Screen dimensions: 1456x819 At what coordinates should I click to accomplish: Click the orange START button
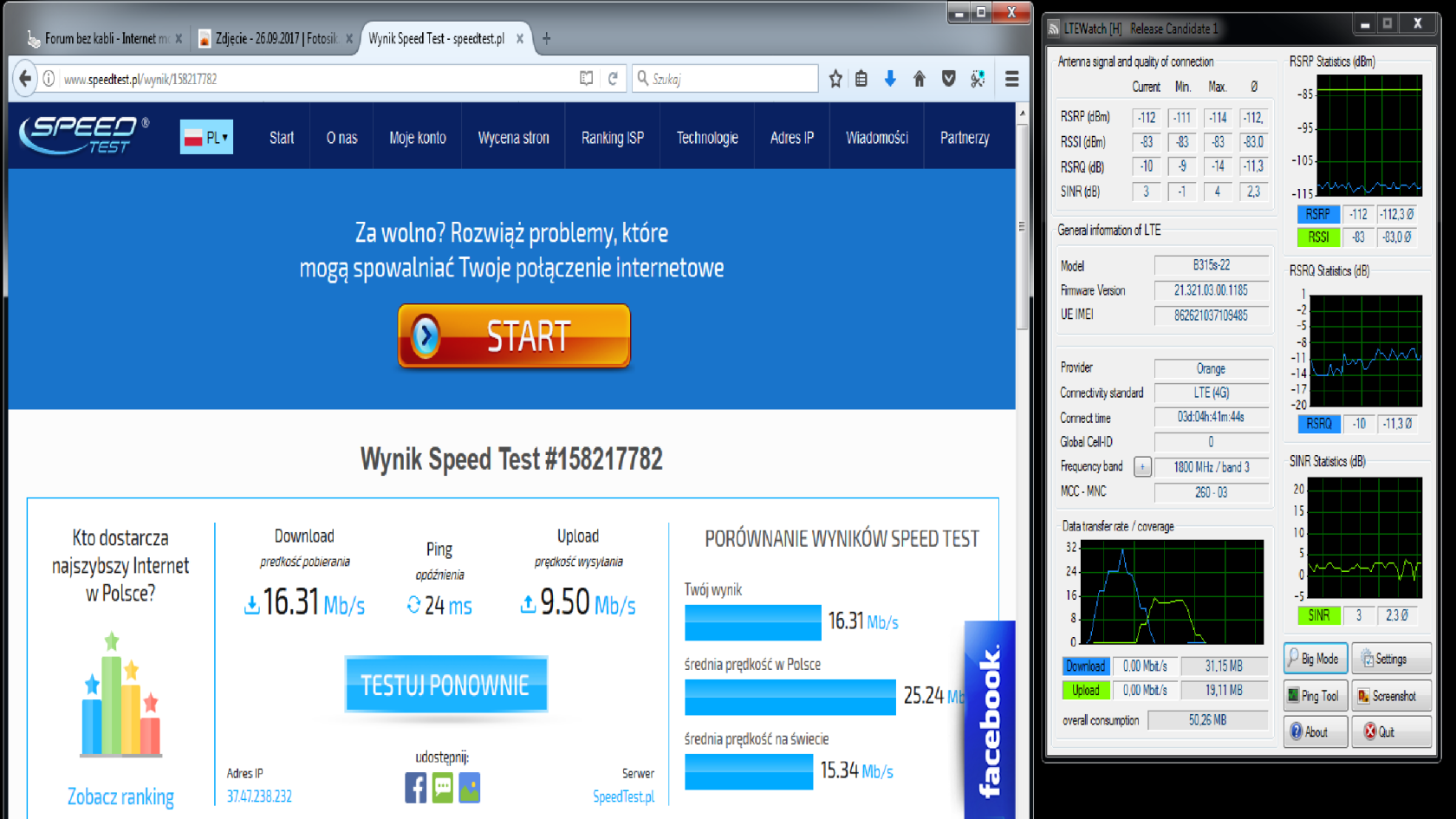pos(514,335)
